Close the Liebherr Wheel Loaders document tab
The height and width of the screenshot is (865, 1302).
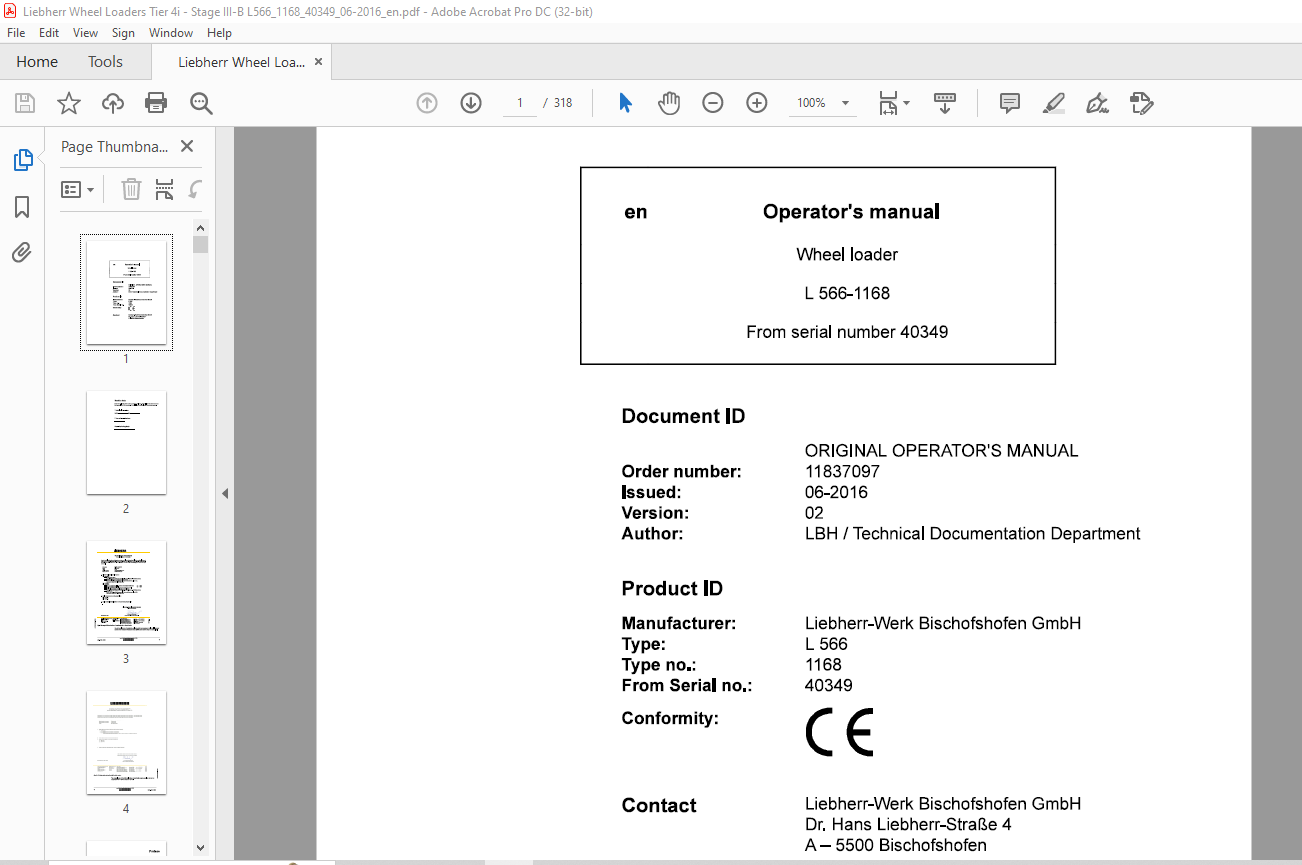pyautogui.click(x=318, y=61)
